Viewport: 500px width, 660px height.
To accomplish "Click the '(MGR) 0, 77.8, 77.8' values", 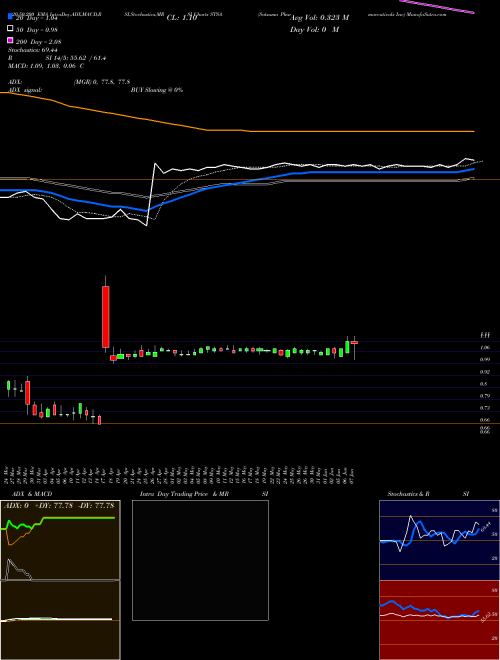I will tap(101, 82).
